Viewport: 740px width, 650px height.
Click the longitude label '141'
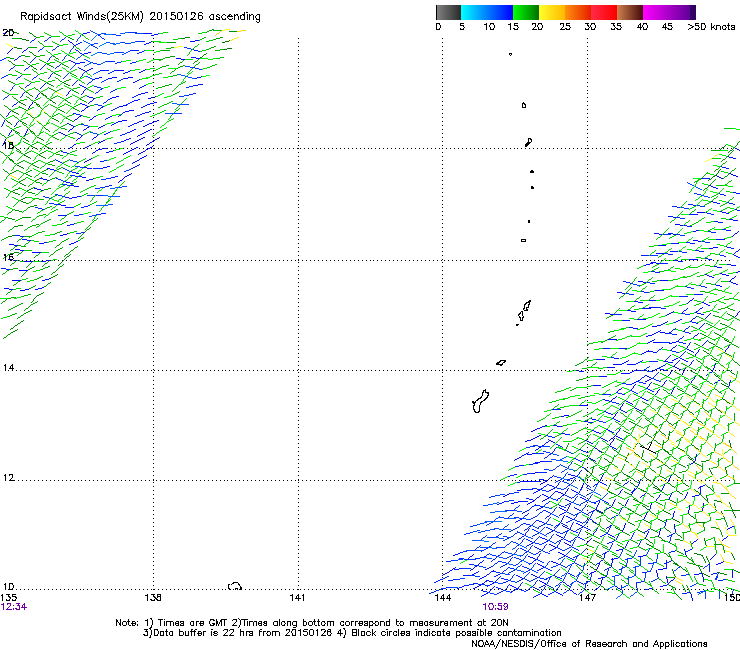click(x=297, y=598)
